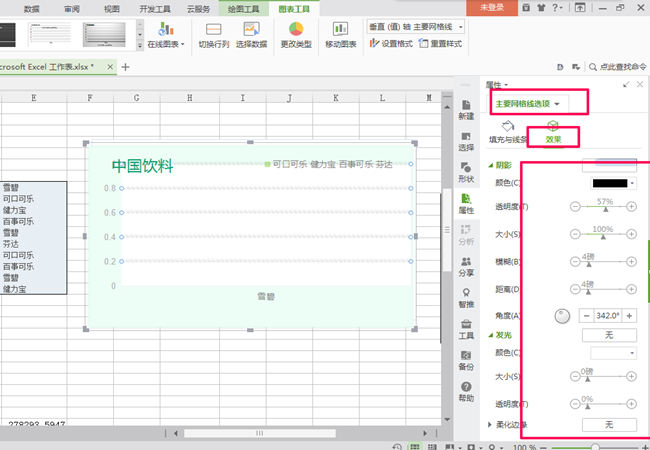Click the question mark help icon
The width and height of the screenshot is (650, 450).
555,7
